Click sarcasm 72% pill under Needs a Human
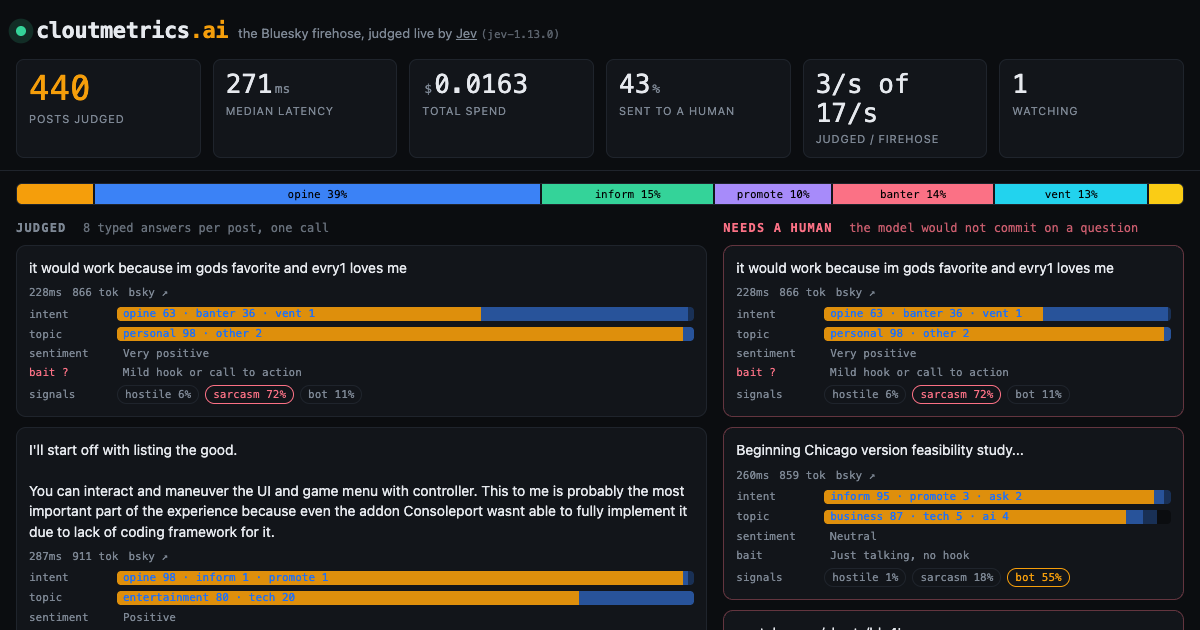Image resolution: width=1200 pixels, height=630 pixels. click(x=957, y=394)
